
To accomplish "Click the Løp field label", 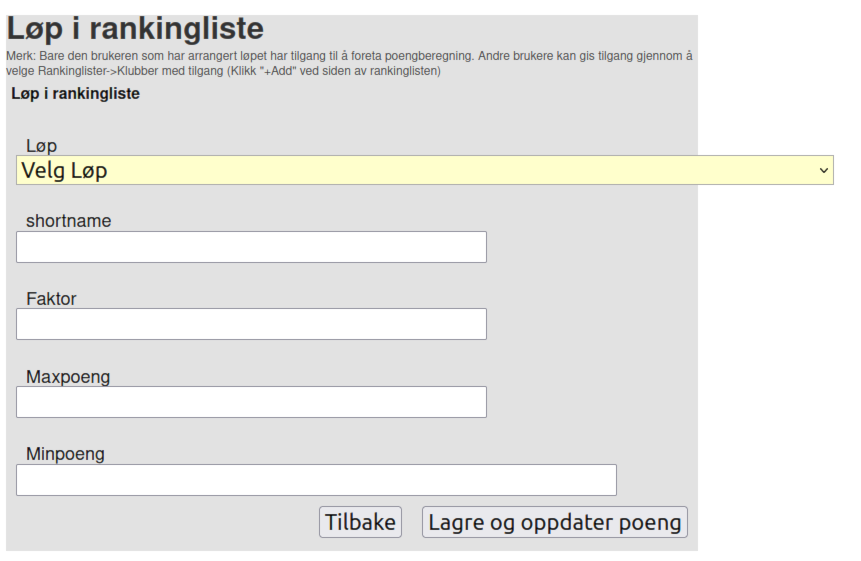I will [41, 146].
